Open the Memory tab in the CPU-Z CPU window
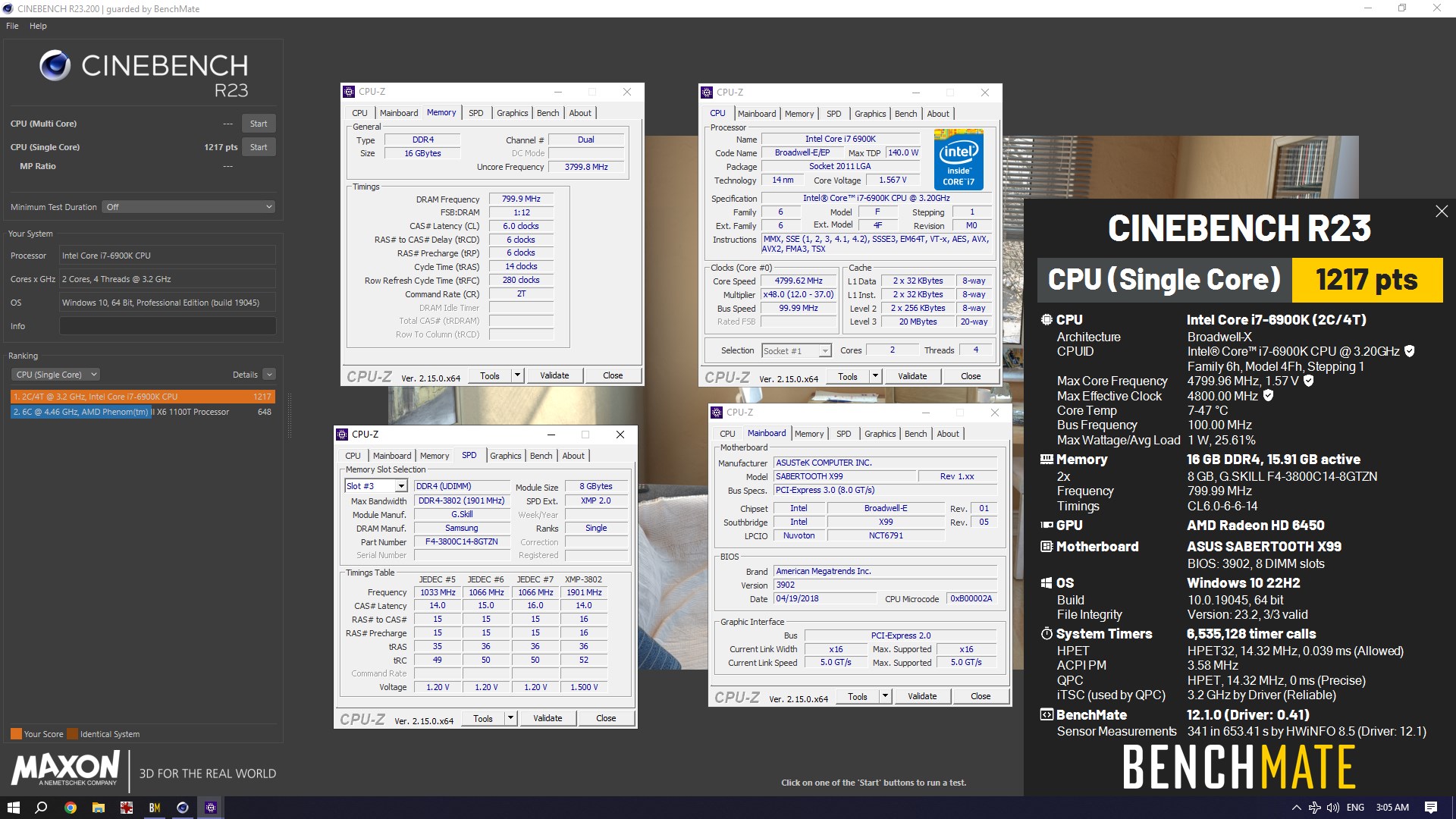Screen dimensions: 1456x819 799,114
